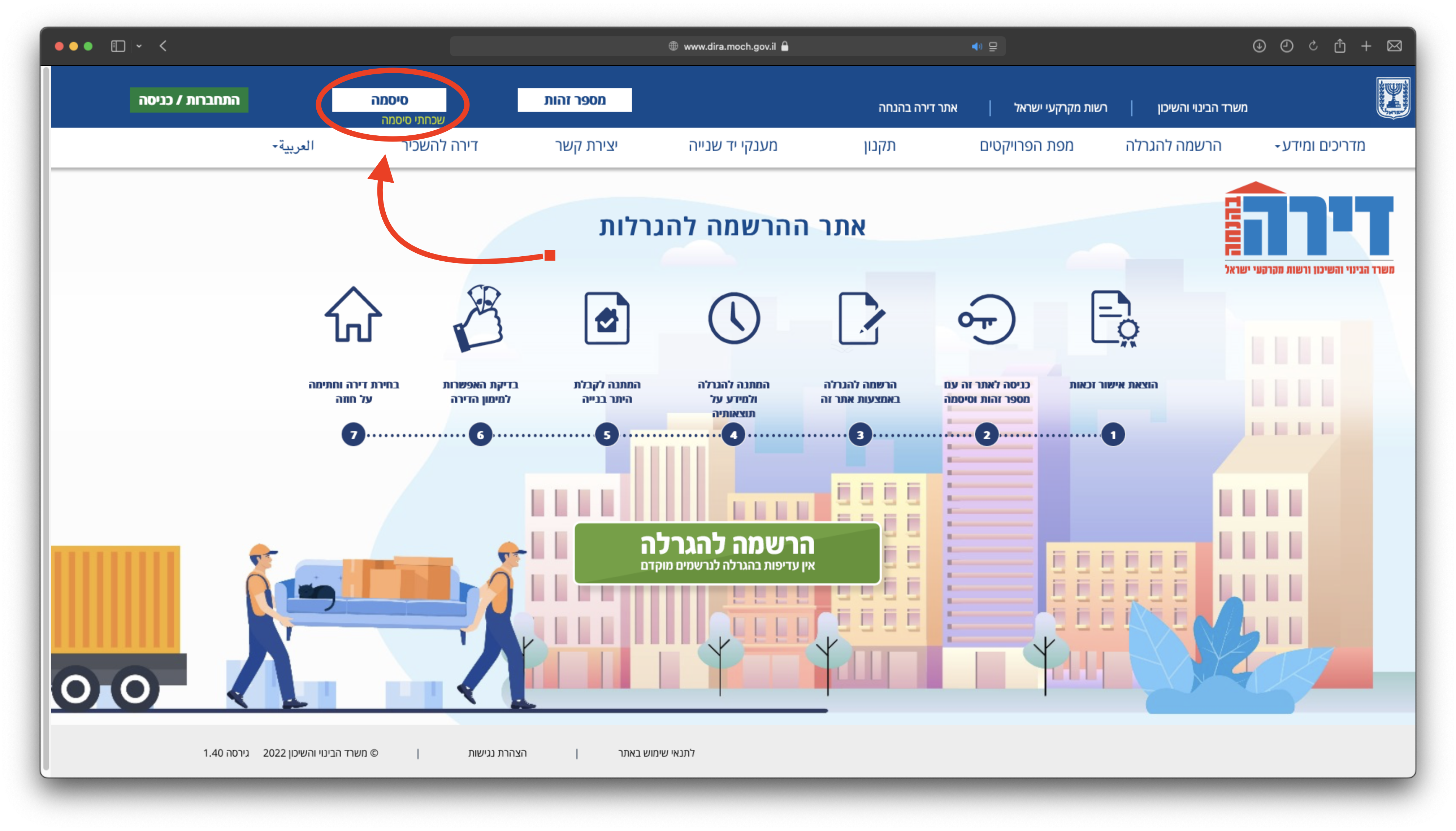Open the יצירת קשר menu item

586,145
